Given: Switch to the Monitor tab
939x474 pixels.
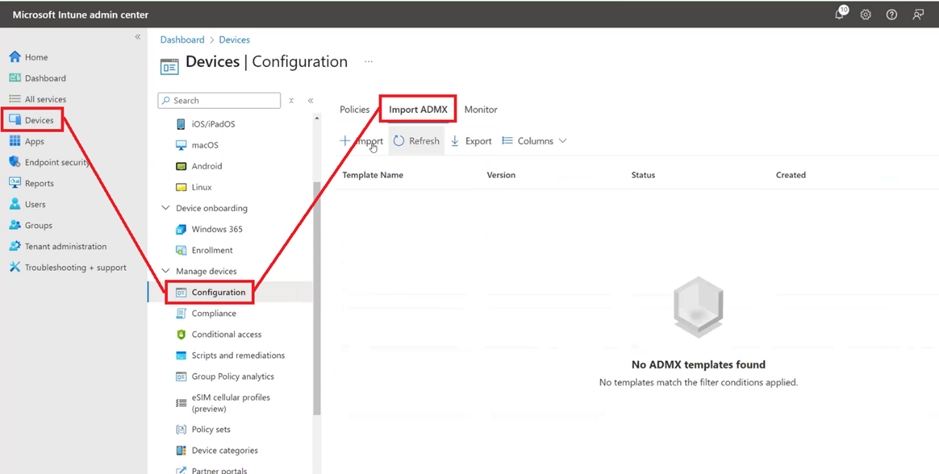Looking at the screenshot, I should click(x=481, y=109).
